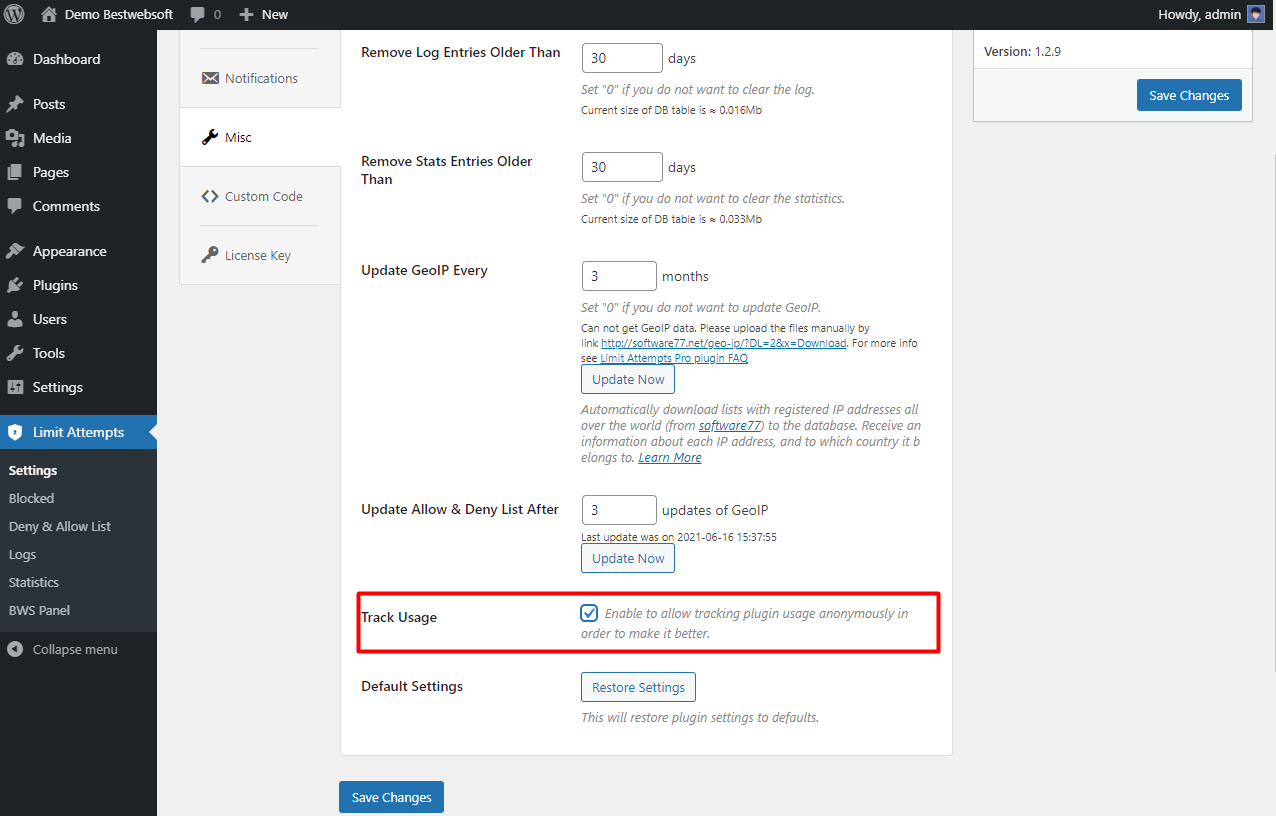Viewport: 1276px width, 816px height.
Task: Click the Appearance brush icon
Action: [15, 251]
